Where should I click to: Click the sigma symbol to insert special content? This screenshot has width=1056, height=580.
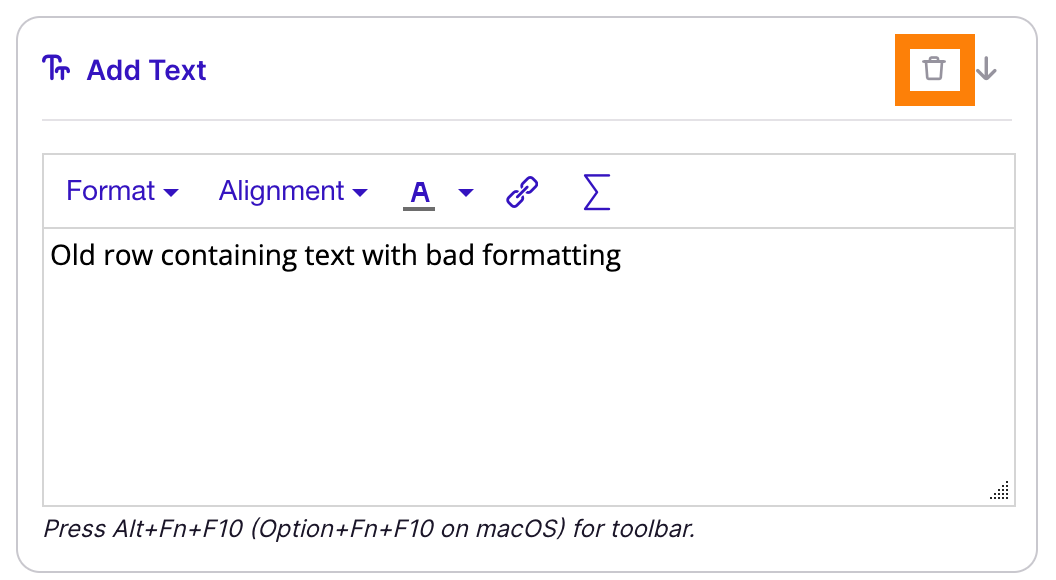coord(595,192)
